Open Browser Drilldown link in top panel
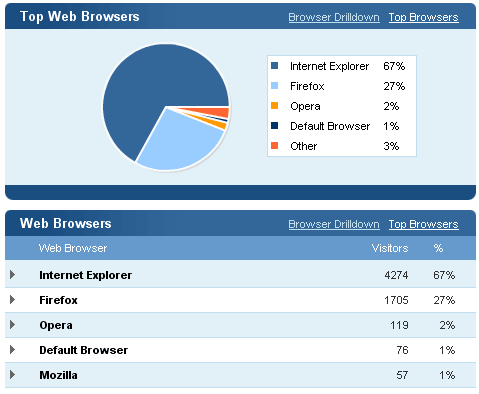 (334, 17)
